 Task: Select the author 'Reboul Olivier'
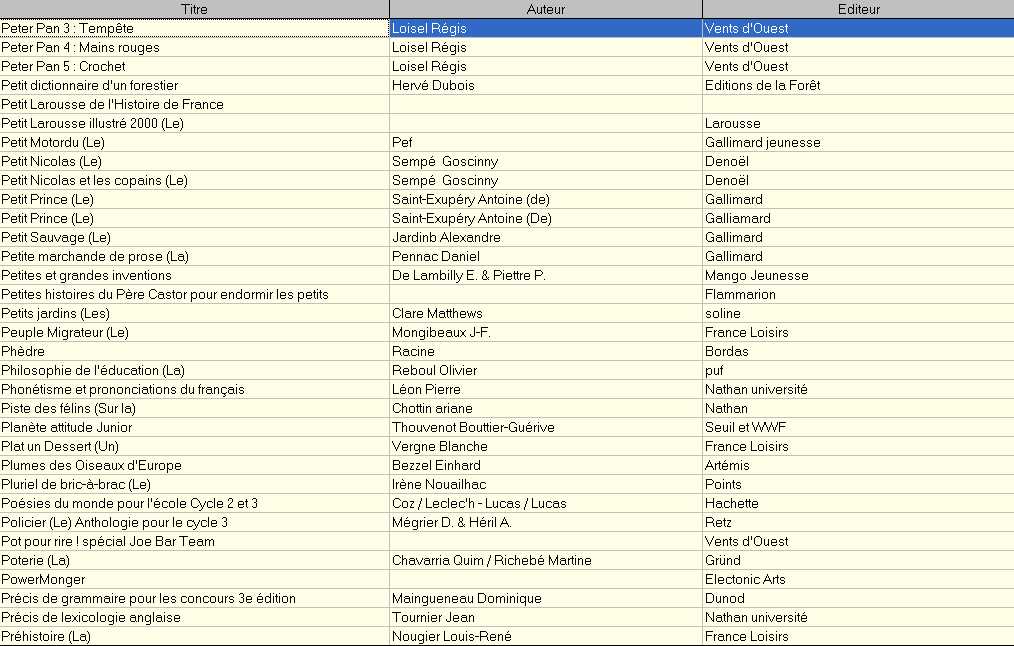tap(435, 371)
